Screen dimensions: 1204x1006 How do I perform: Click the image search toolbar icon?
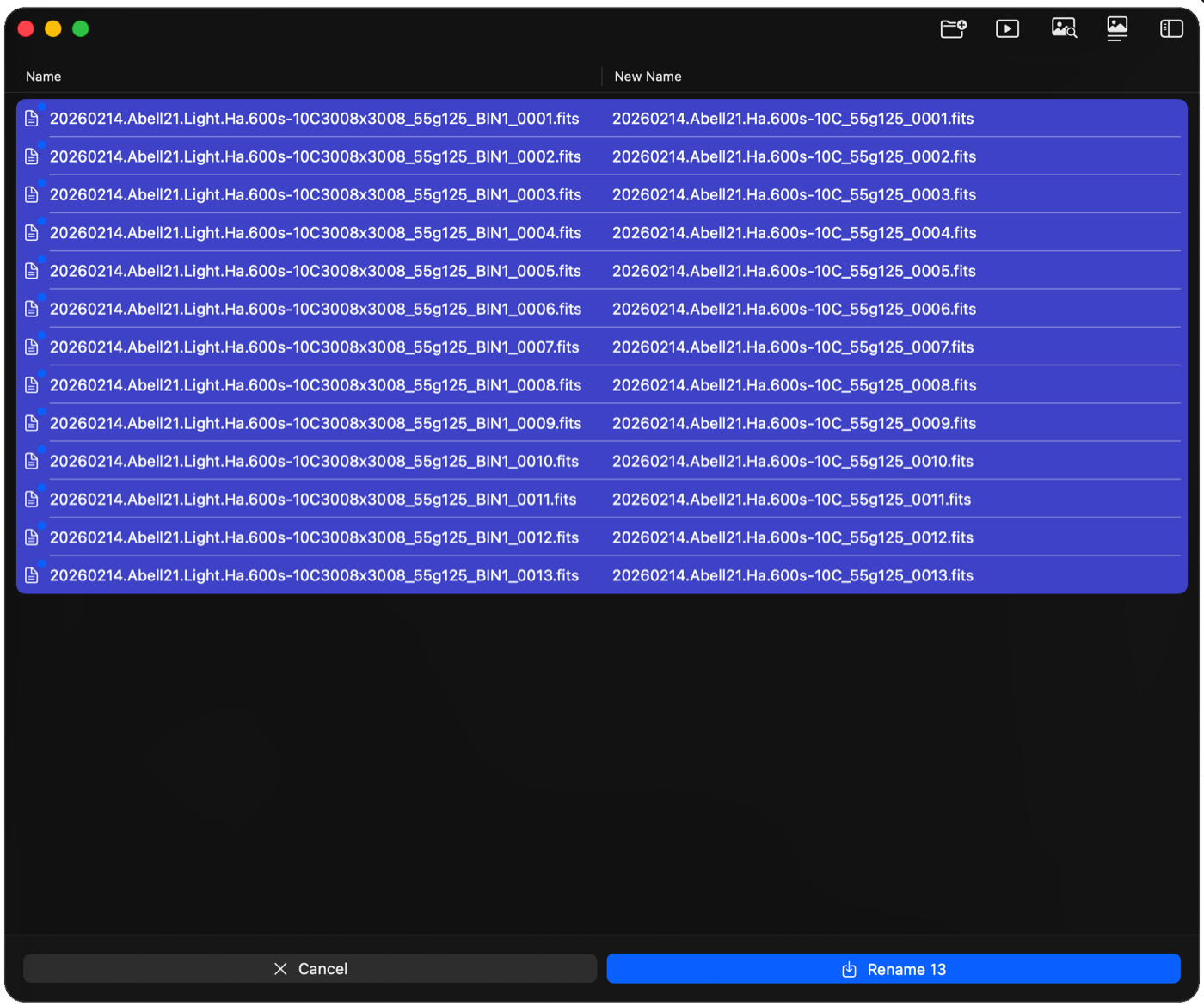1064,28
